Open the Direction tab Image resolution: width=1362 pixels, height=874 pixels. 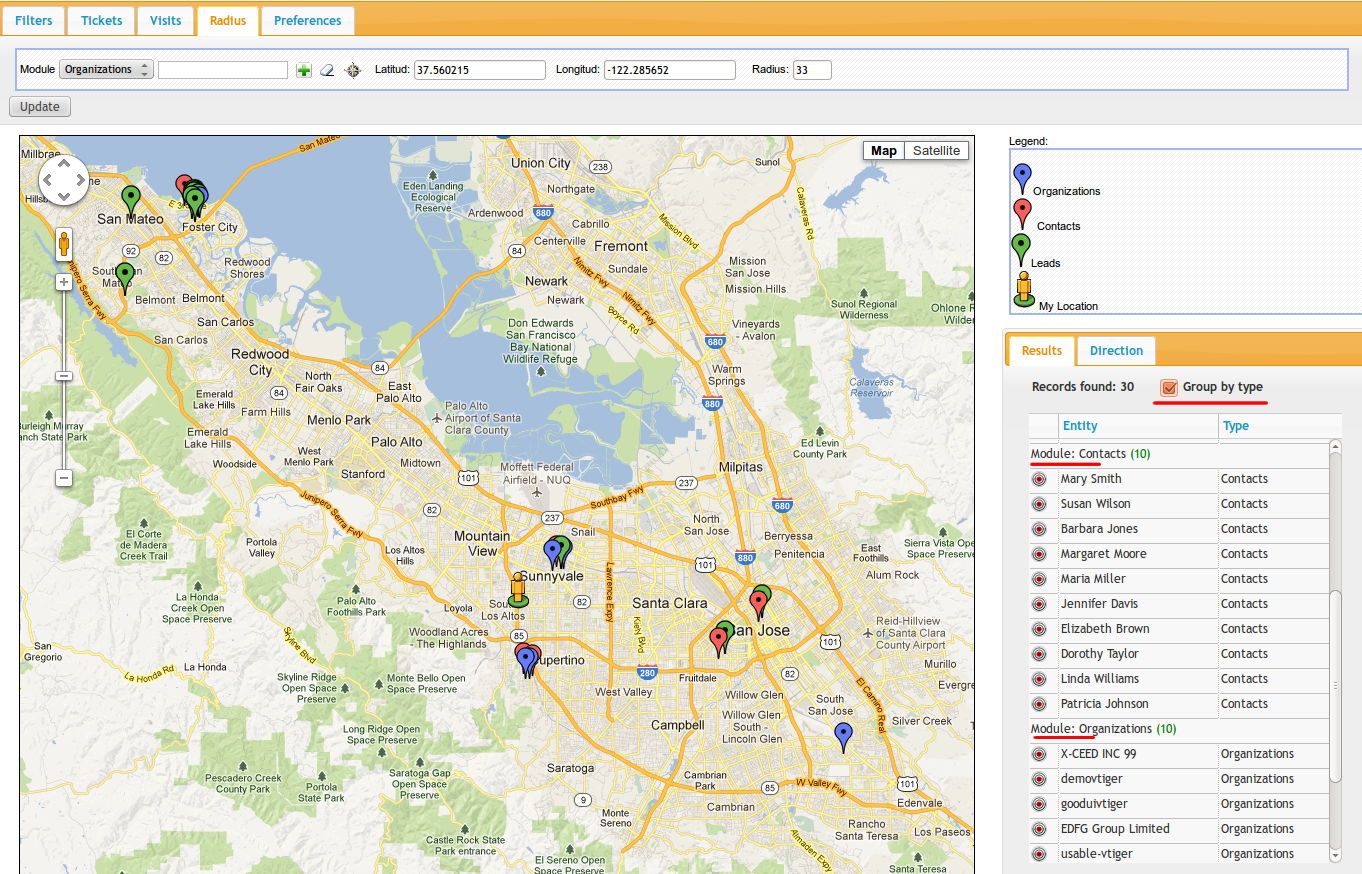click(1116, 351)
